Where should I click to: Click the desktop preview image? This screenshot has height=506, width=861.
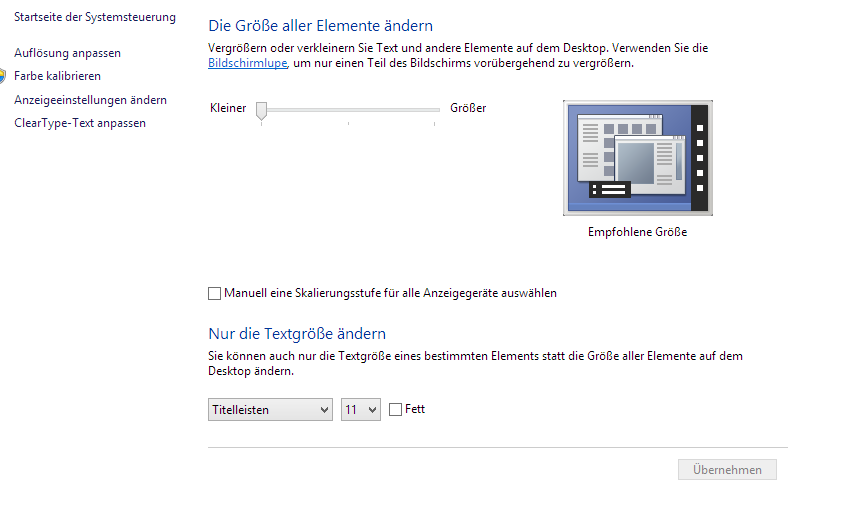[x=638, y=158]
